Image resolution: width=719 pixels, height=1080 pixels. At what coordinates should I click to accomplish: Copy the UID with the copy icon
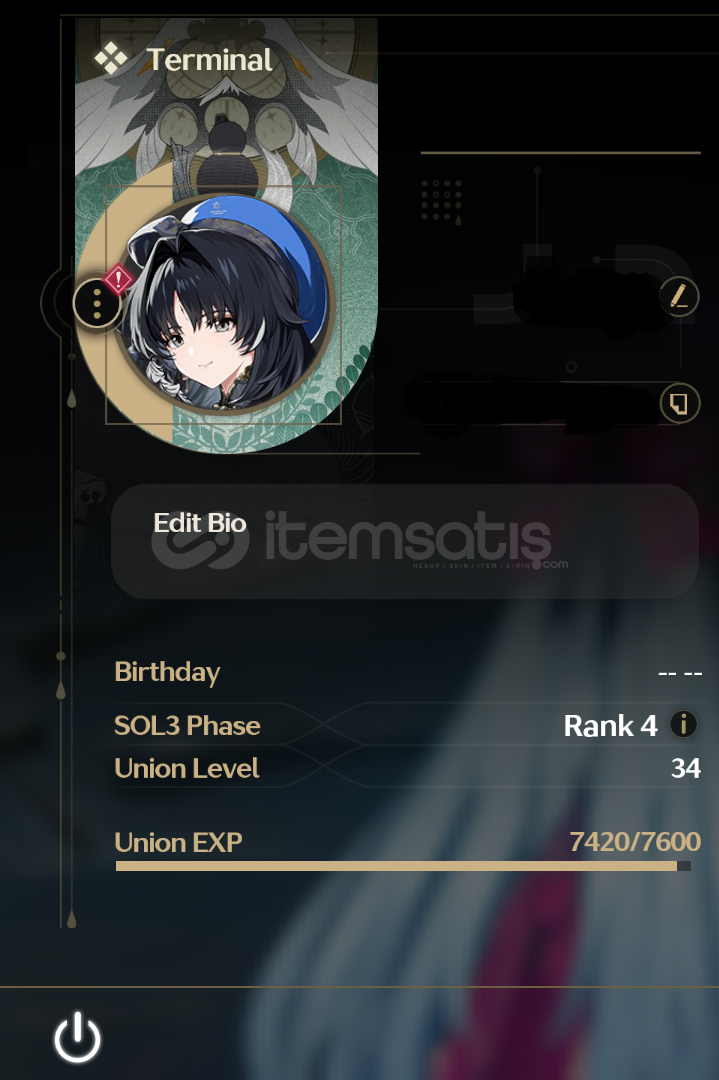[x=679, y=403]
